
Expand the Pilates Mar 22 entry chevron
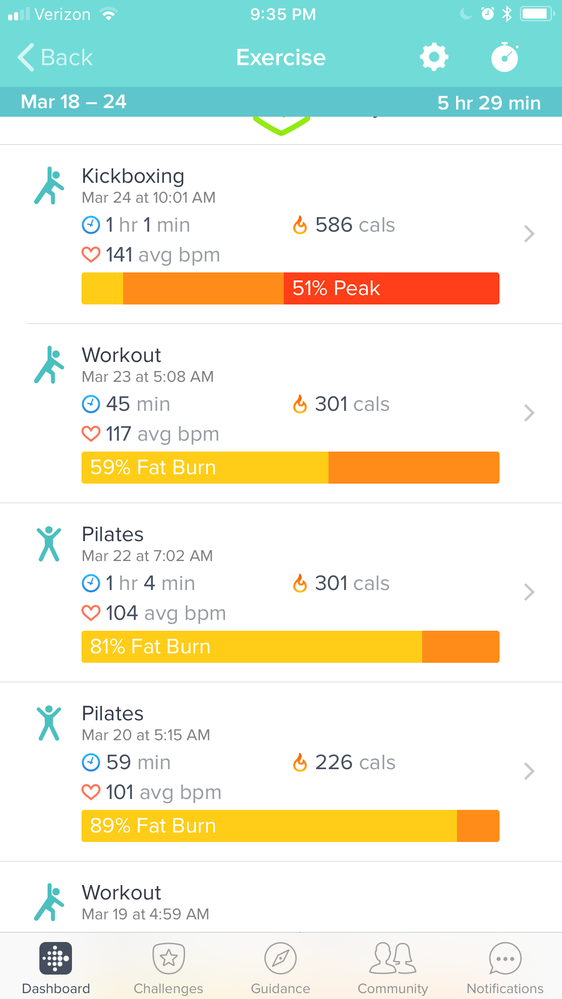529,593
